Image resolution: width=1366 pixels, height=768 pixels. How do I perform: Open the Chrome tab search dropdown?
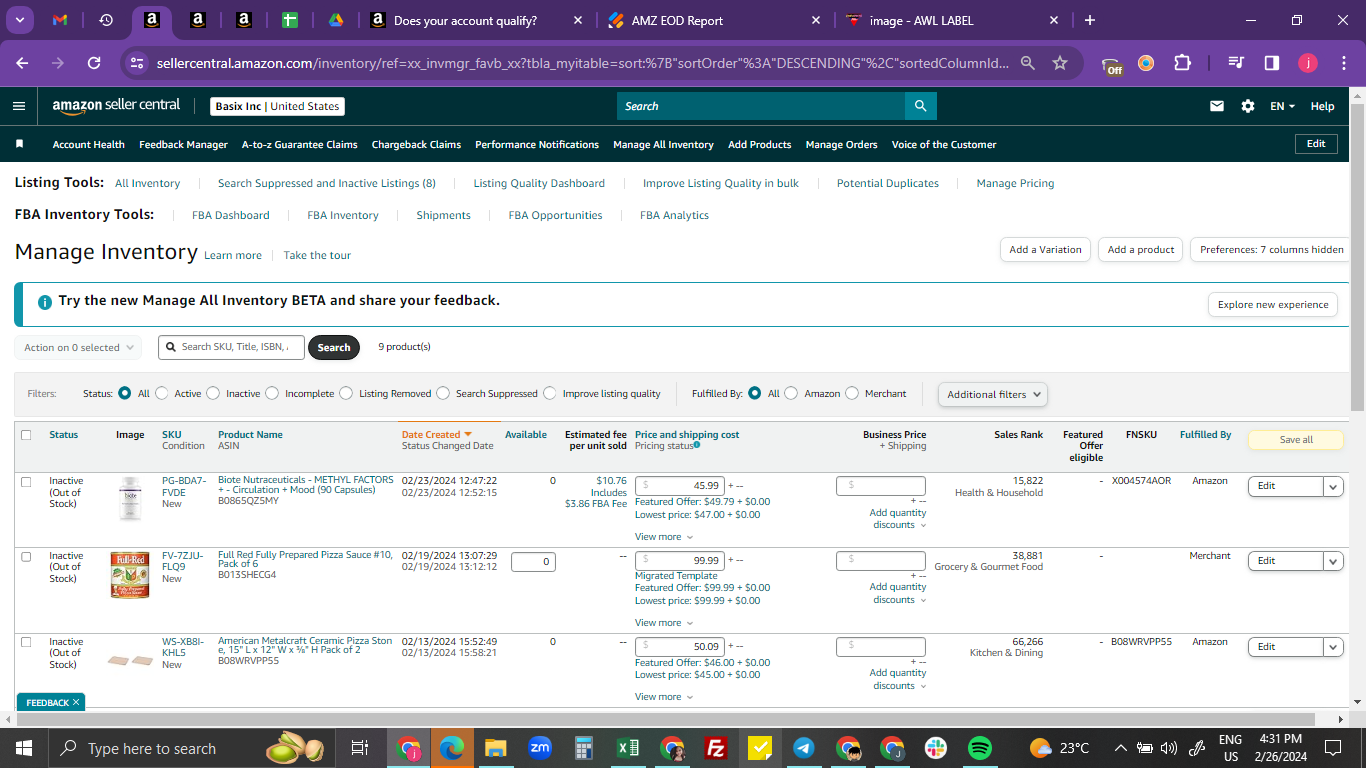[x=21, y=20]
